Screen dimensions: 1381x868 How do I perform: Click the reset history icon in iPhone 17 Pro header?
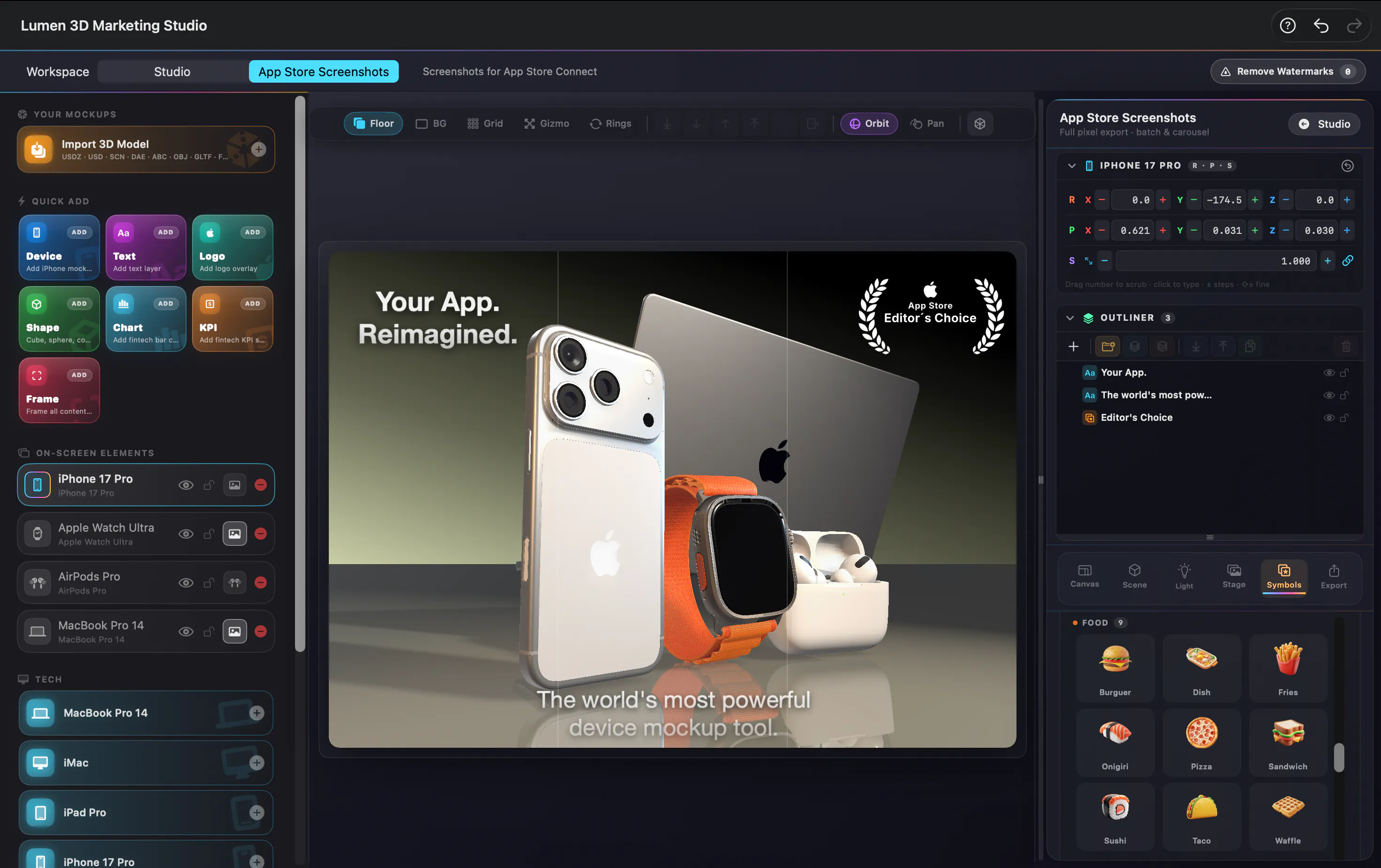pyautogui.click(x=1347, y=166)
